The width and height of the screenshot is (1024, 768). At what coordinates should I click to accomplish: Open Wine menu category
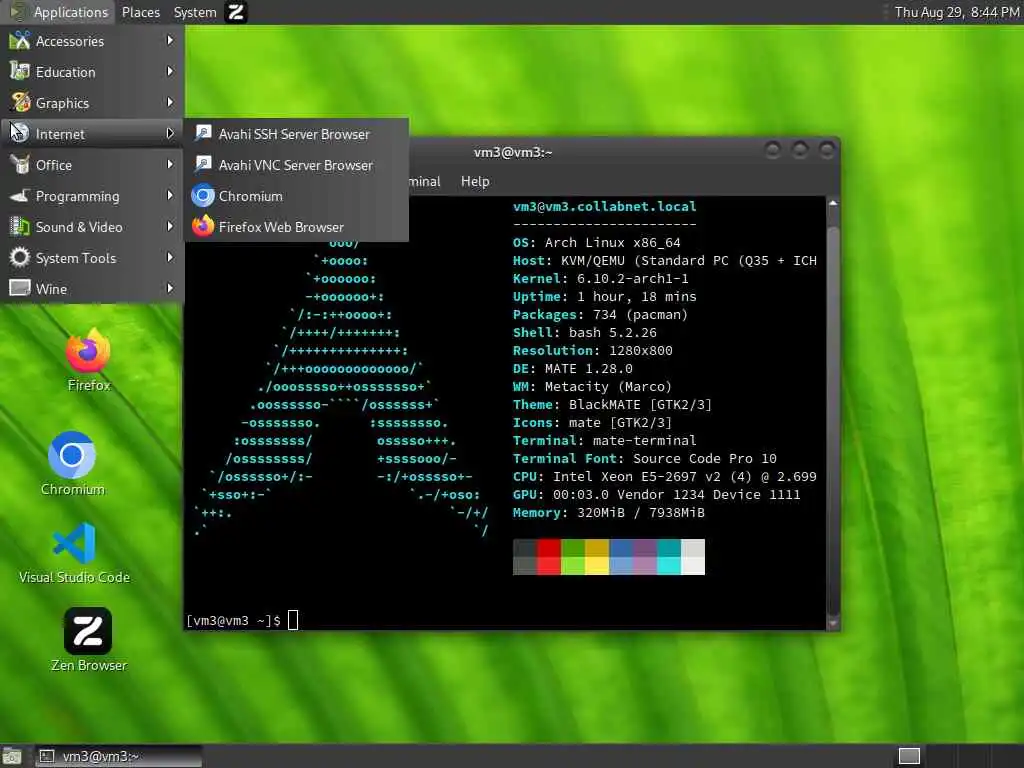(92, 289)
